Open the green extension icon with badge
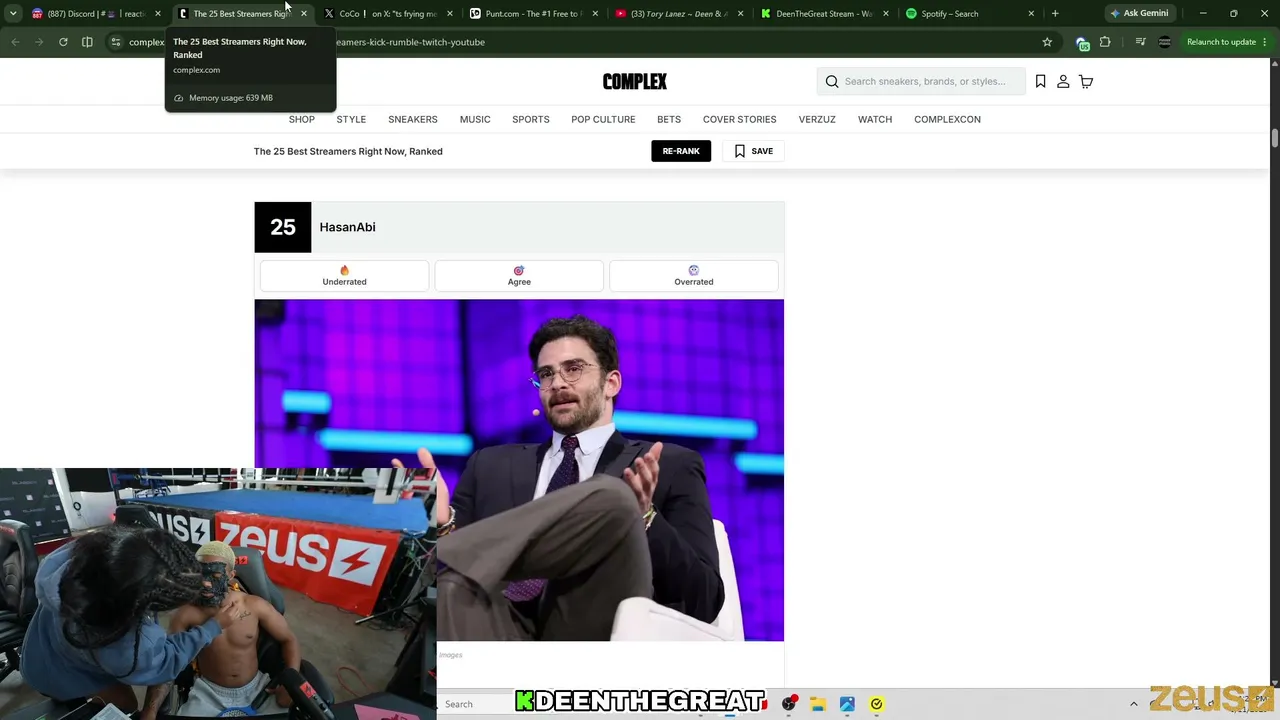1280x720 pixels. pyautogui.click(x=1081, y=42)
